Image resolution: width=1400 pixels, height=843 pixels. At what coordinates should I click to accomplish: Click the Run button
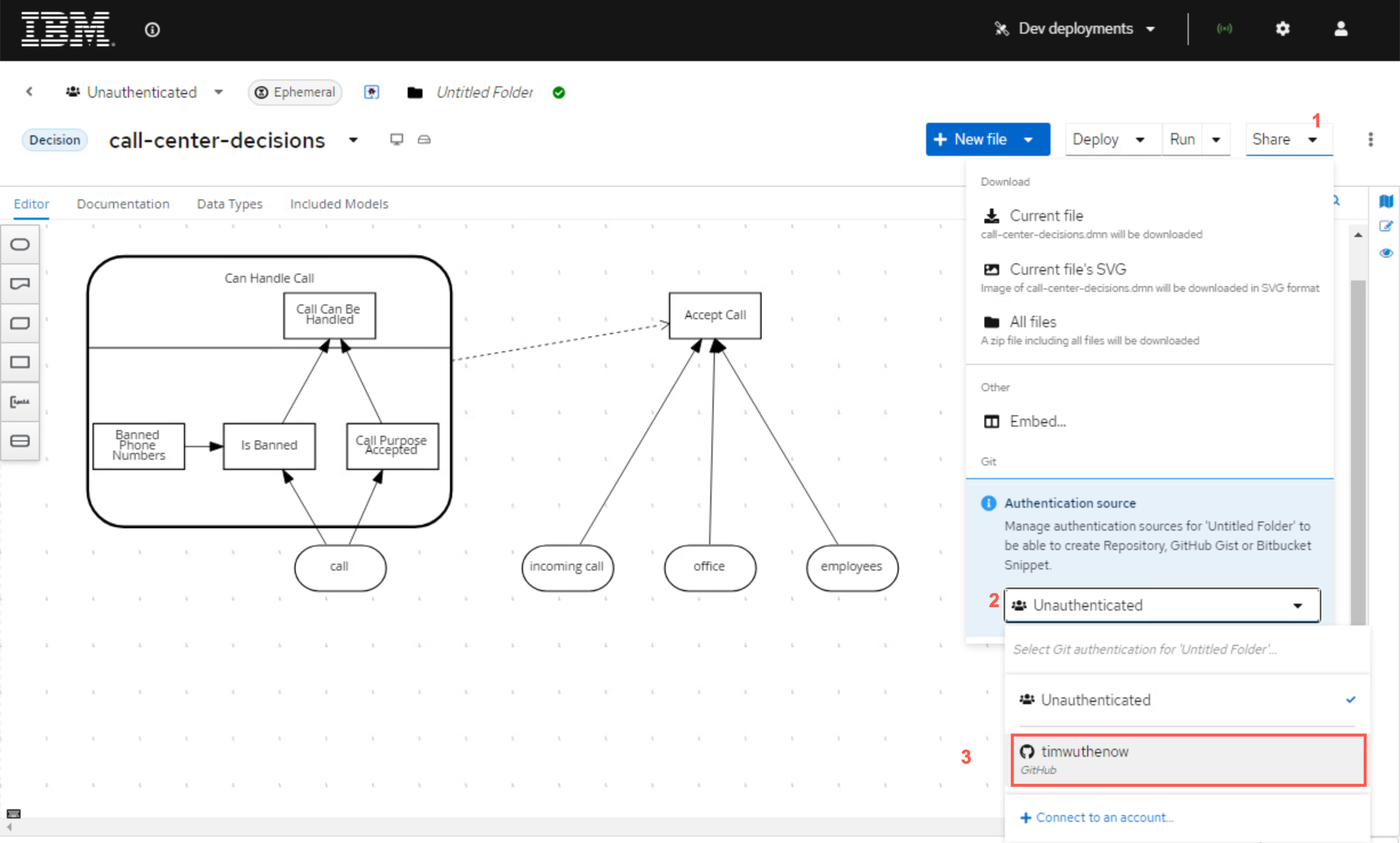click(x=1182, y=139)
